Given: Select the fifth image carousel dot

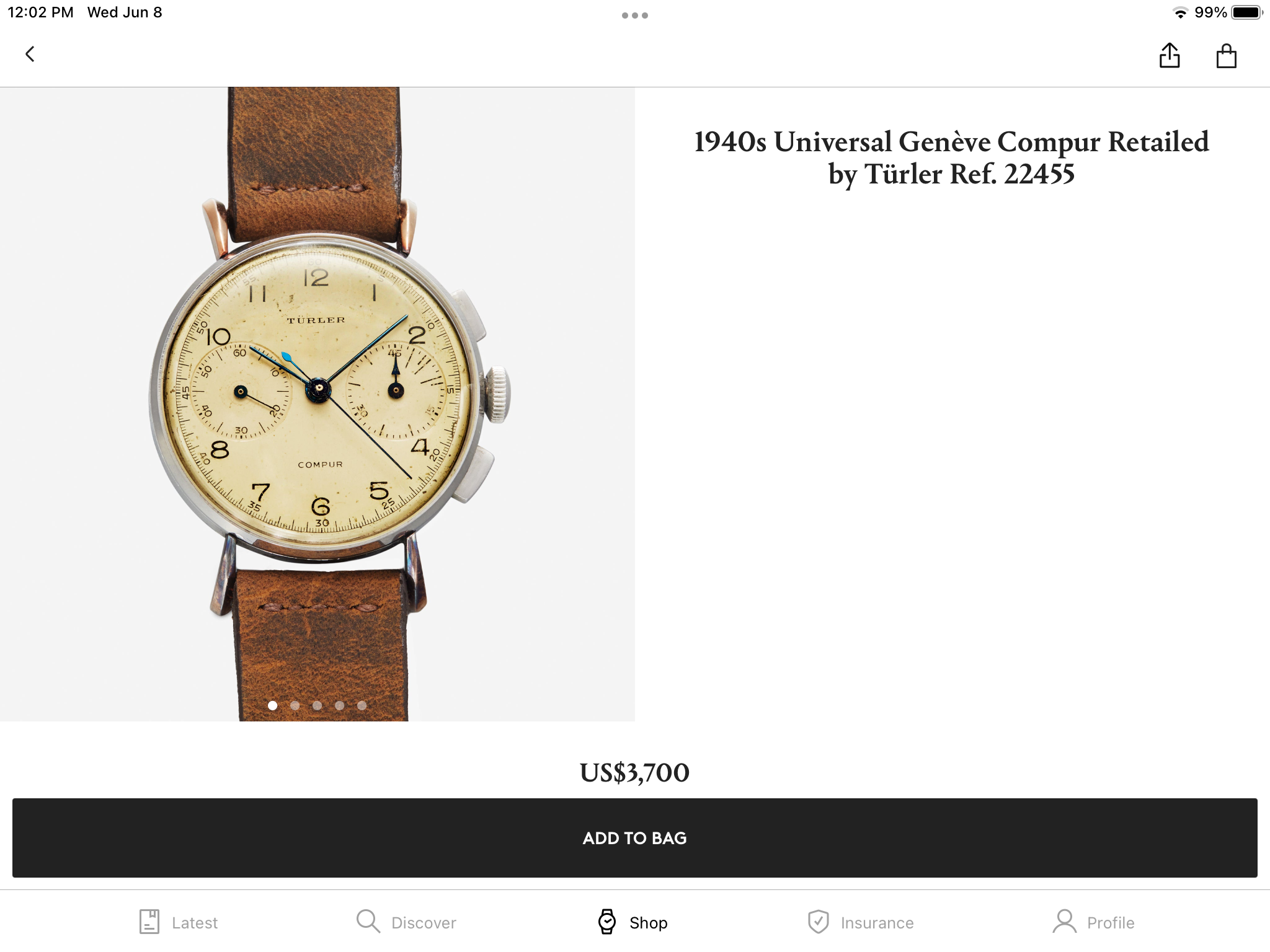Looking at the screenshot, I should [x=362, y=705].
